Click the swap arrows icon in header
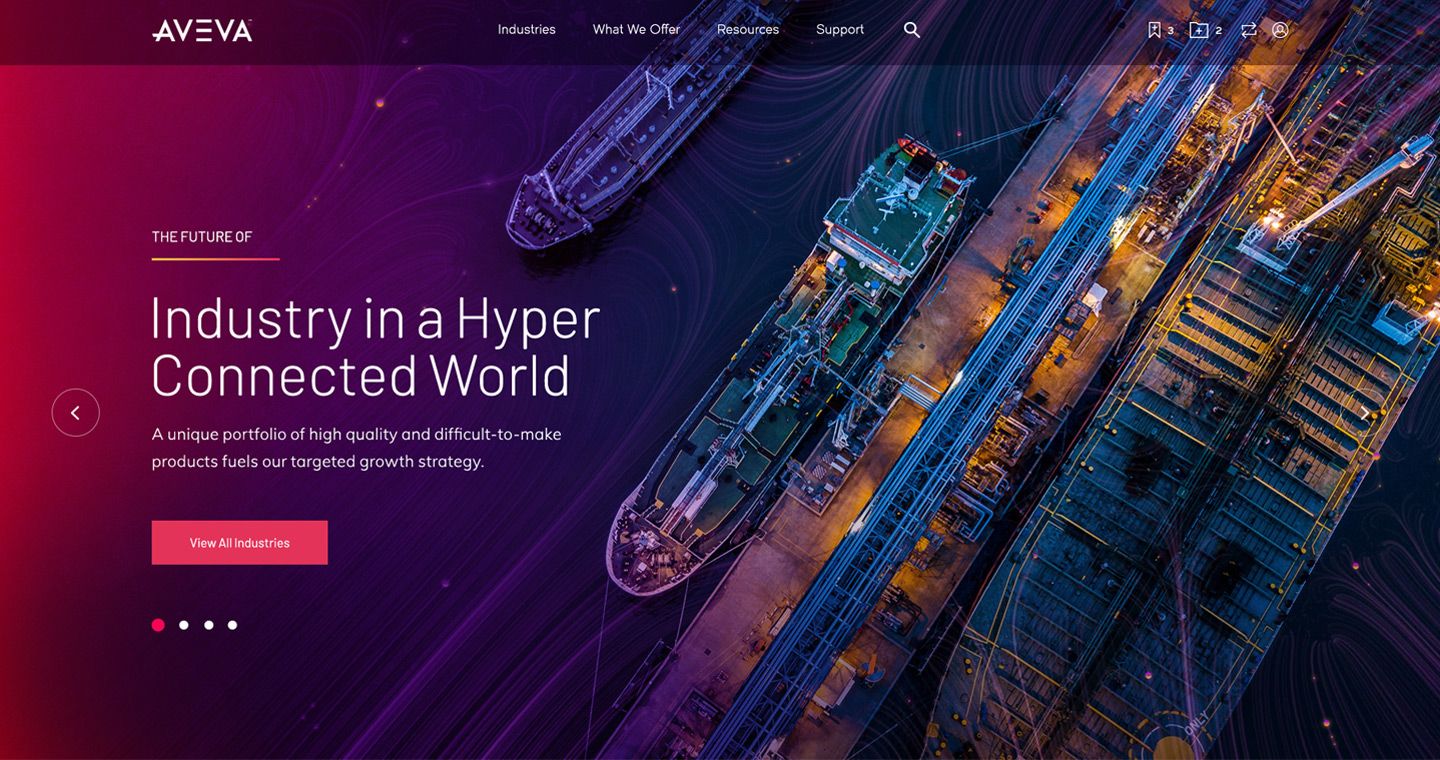 click(x=1249, y=30)
